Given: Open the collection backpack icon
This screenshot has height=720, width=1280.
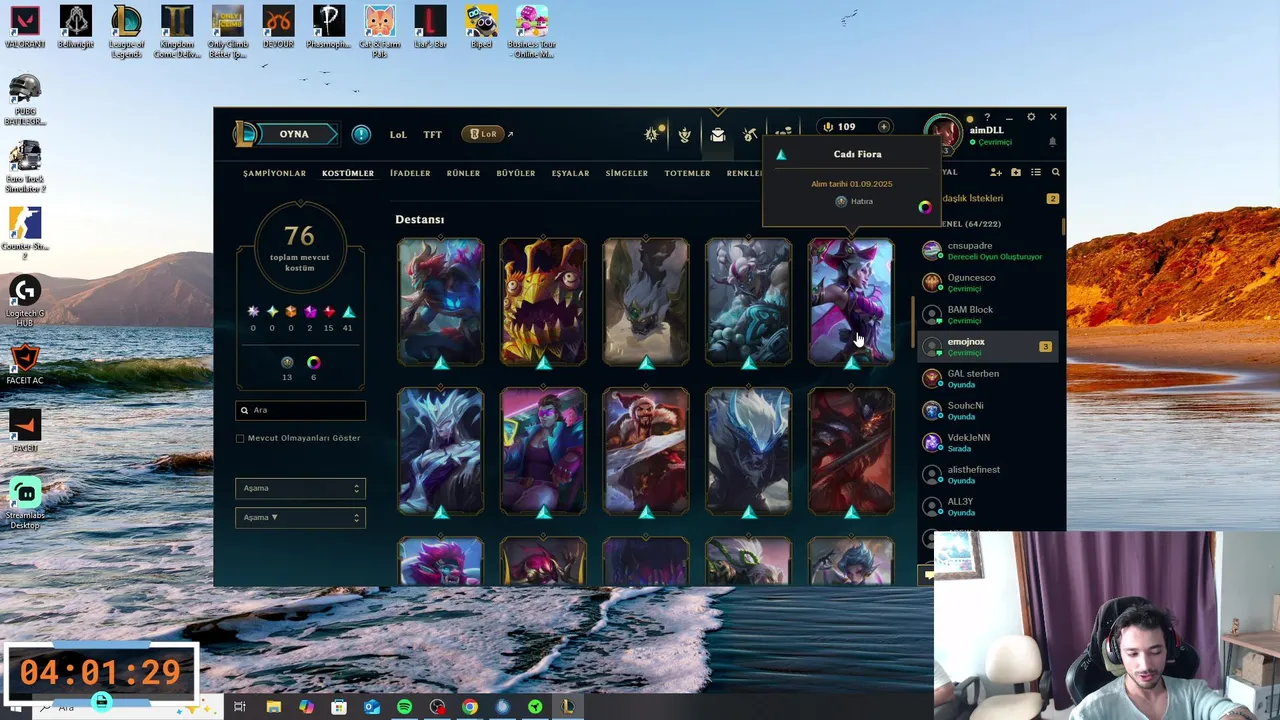Looking at the screenshot, I should (718, 134).
